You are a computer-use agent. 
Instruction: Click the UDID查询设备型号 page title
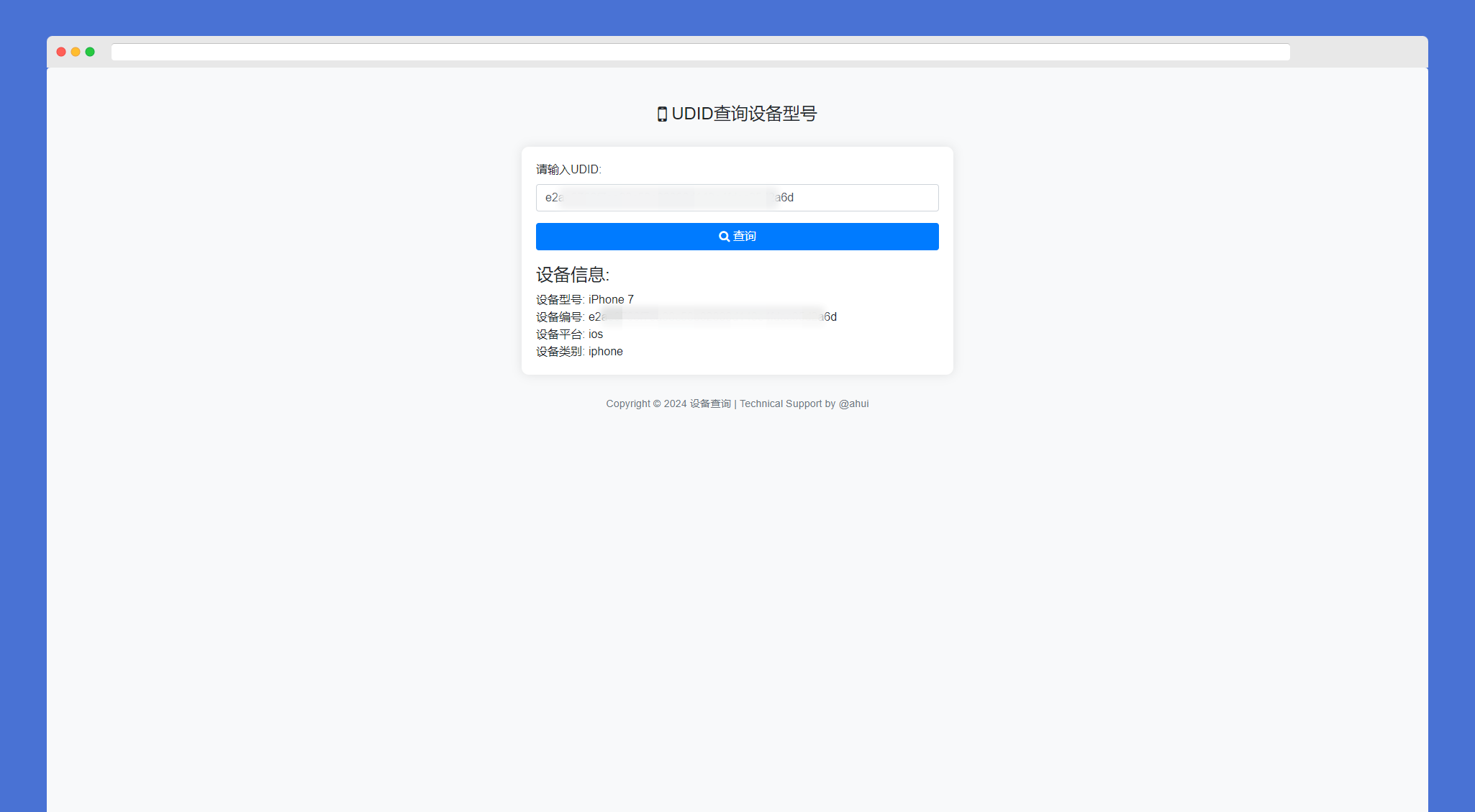click(744, 114)
